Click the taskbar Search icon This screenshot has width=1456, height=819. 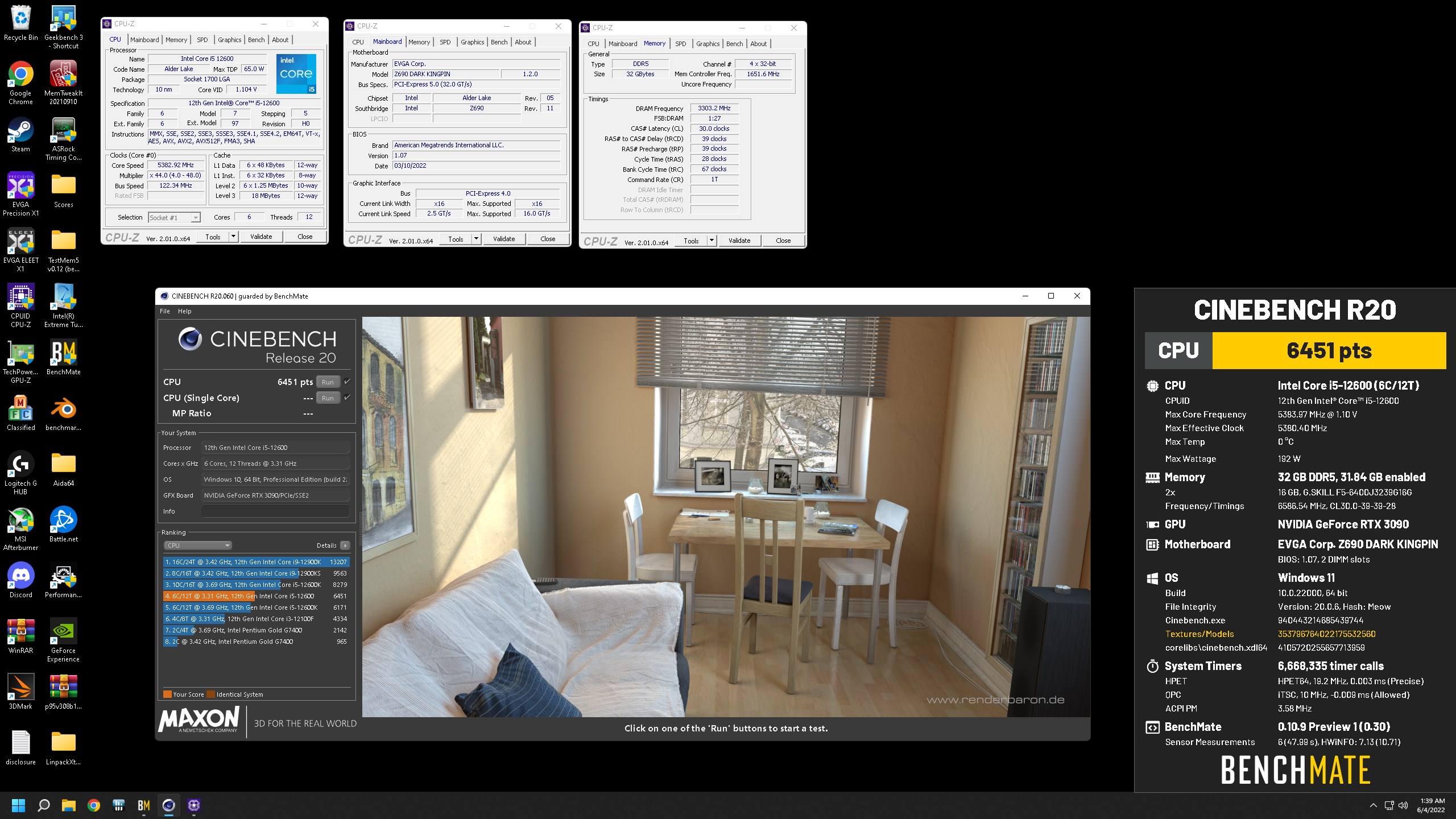(44, 805)
